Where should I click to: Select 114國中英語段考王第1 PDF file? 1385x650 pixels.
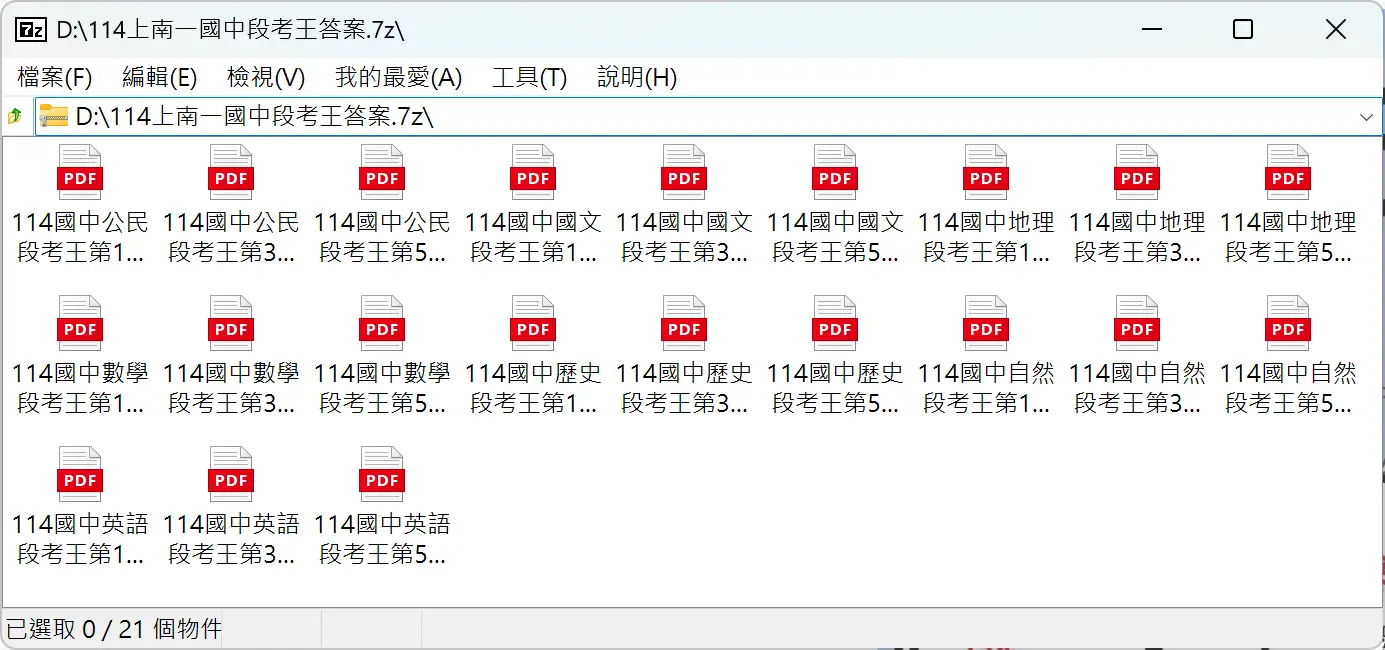click(80, 476)
